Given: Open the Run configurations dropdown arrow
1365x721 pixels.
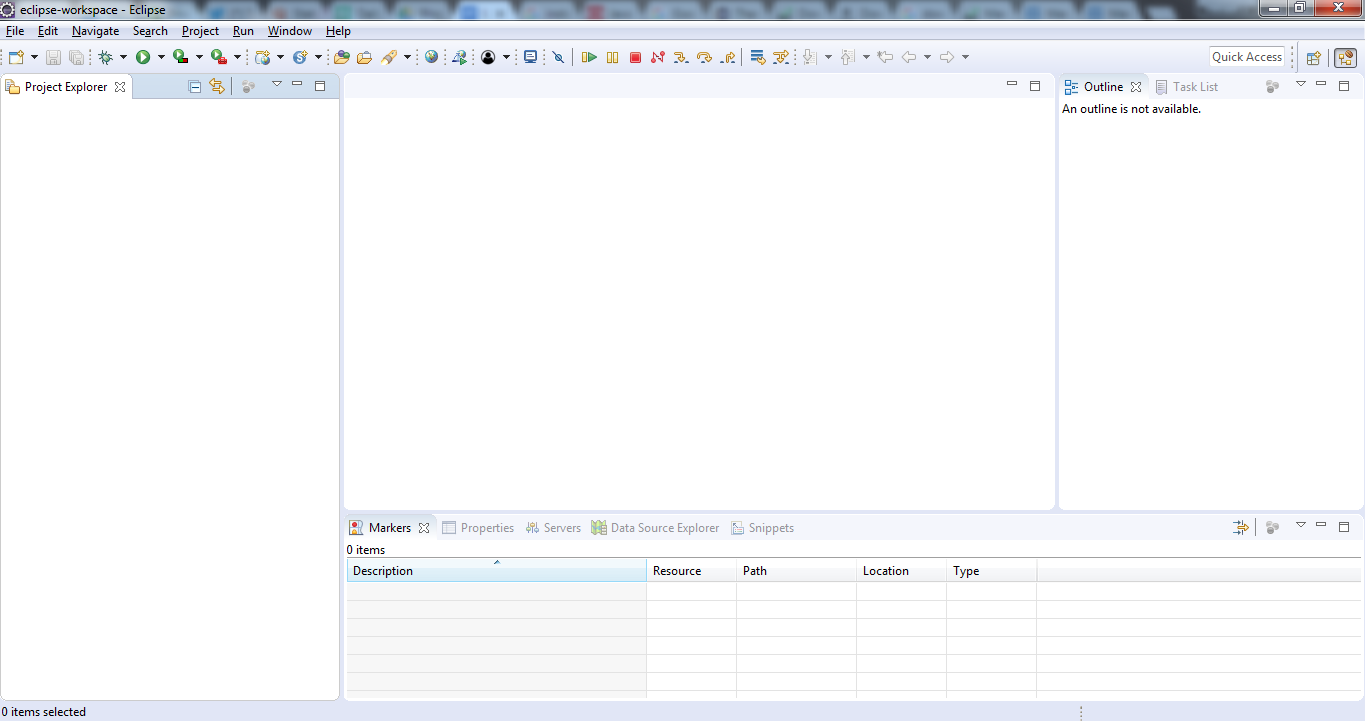Looking at the screenshot, I should click(162, 56).
